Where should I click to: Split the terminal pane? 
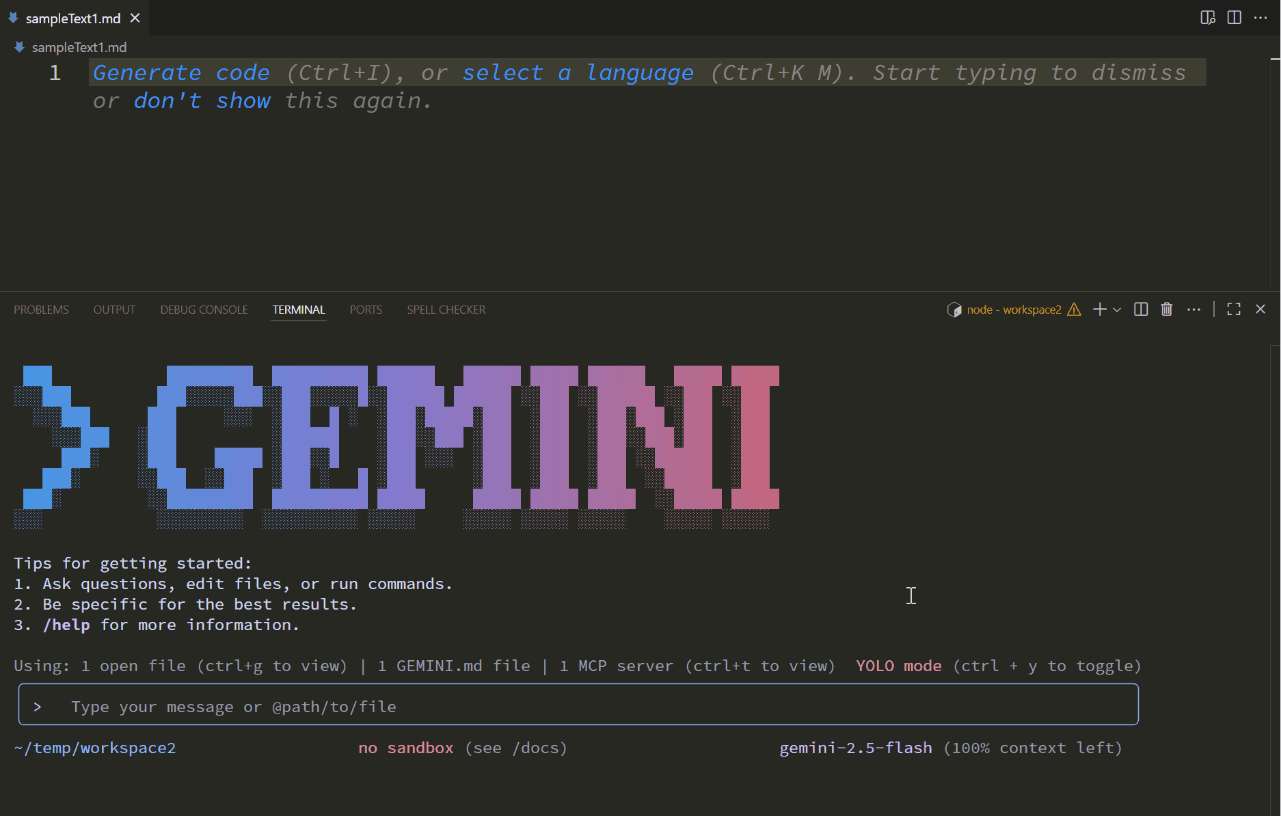coord(1141,310)
